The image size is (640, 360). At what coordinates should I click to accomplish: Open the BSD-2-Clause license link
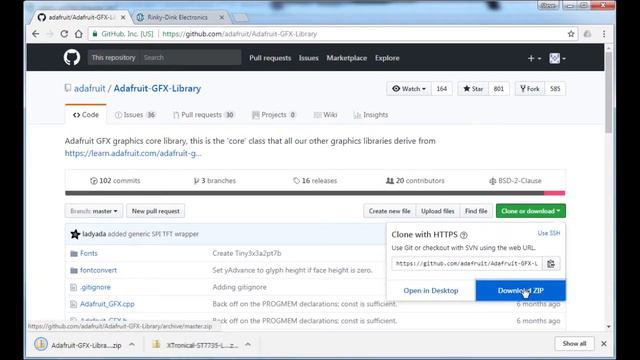click(x=515, y=180)
